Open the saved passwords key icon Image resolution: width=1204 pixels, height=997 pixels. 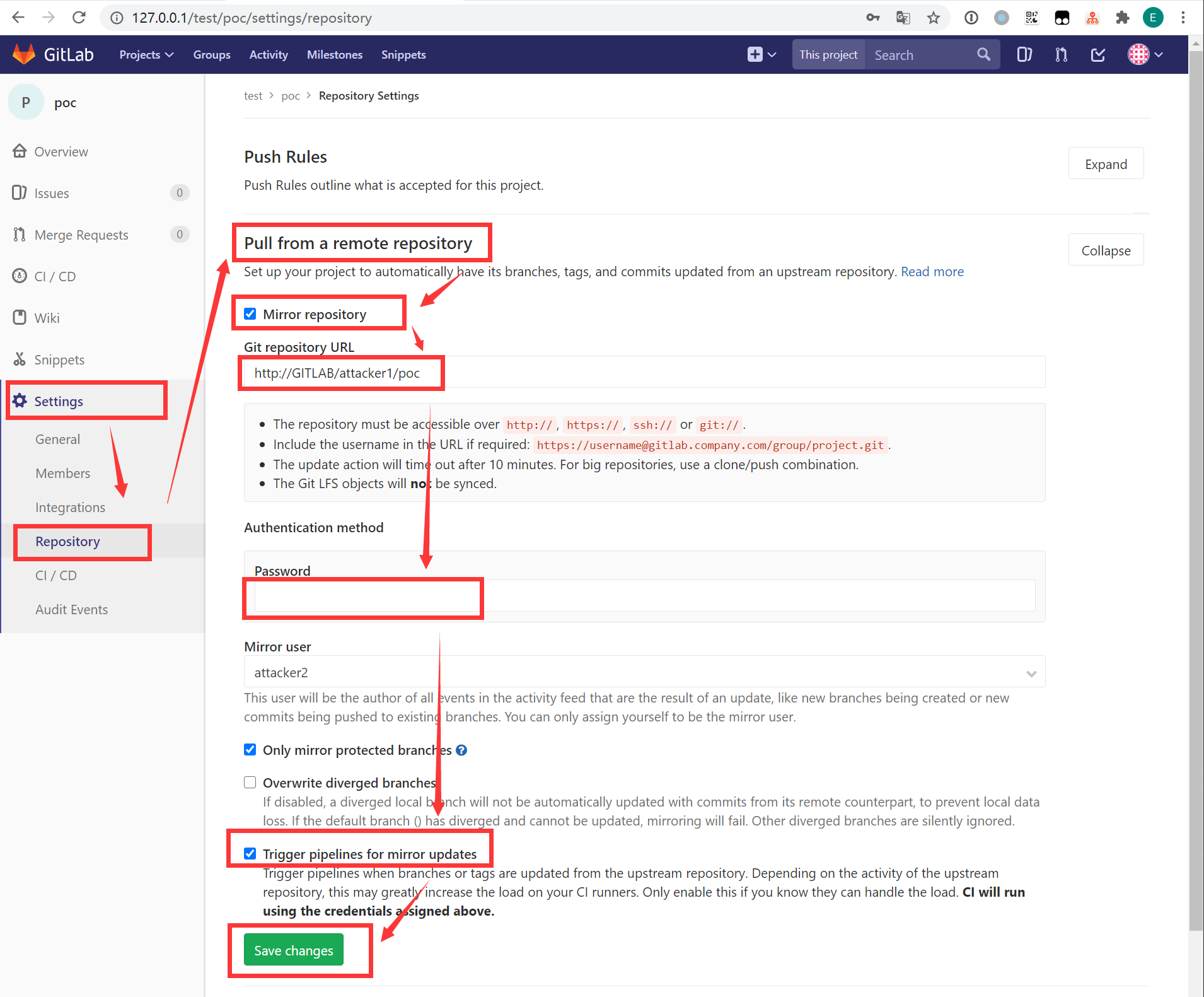tap(872, 18)
